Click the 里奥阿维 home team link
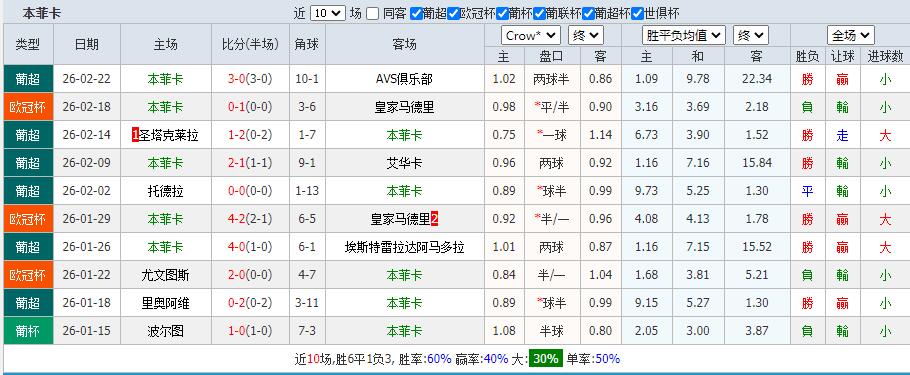 (166, 303)
